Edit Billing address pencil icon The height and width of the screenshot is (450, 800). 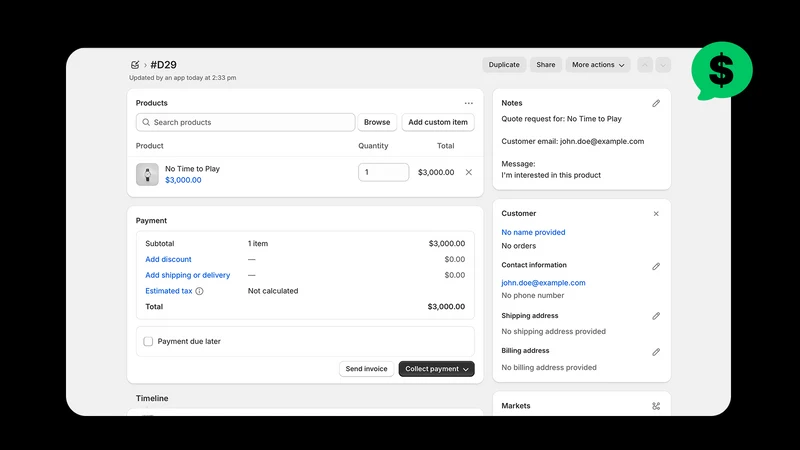click(656, 352)
